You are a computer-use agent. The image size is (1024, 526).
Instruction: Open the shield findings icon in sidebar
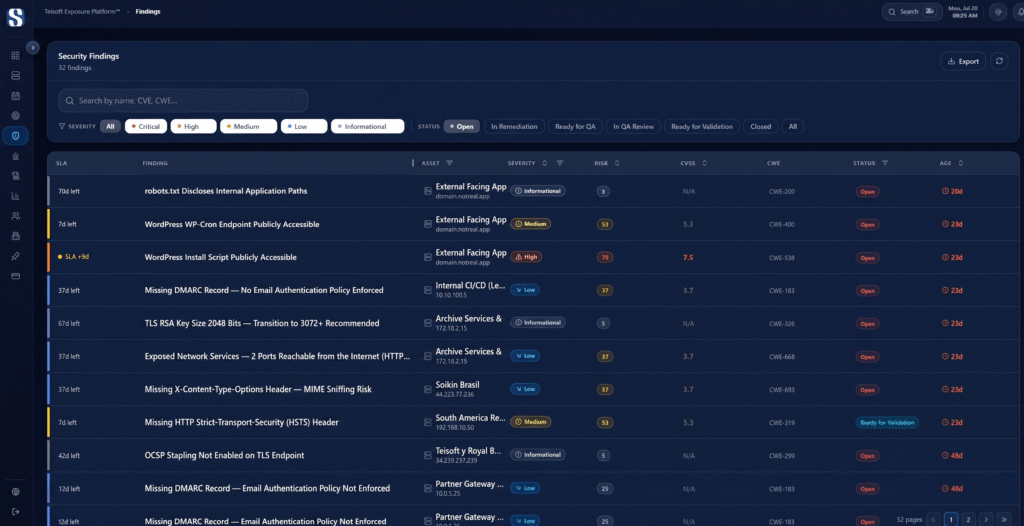click(x=16, y=136)
